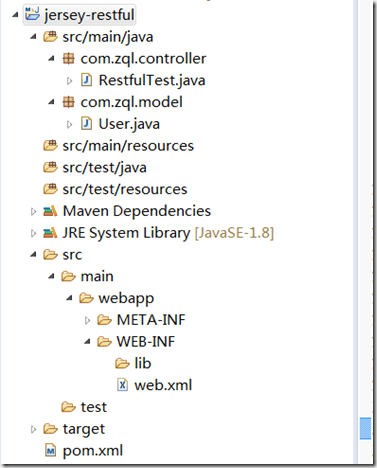Click the src/test/resources folder icon

point(50,189)
